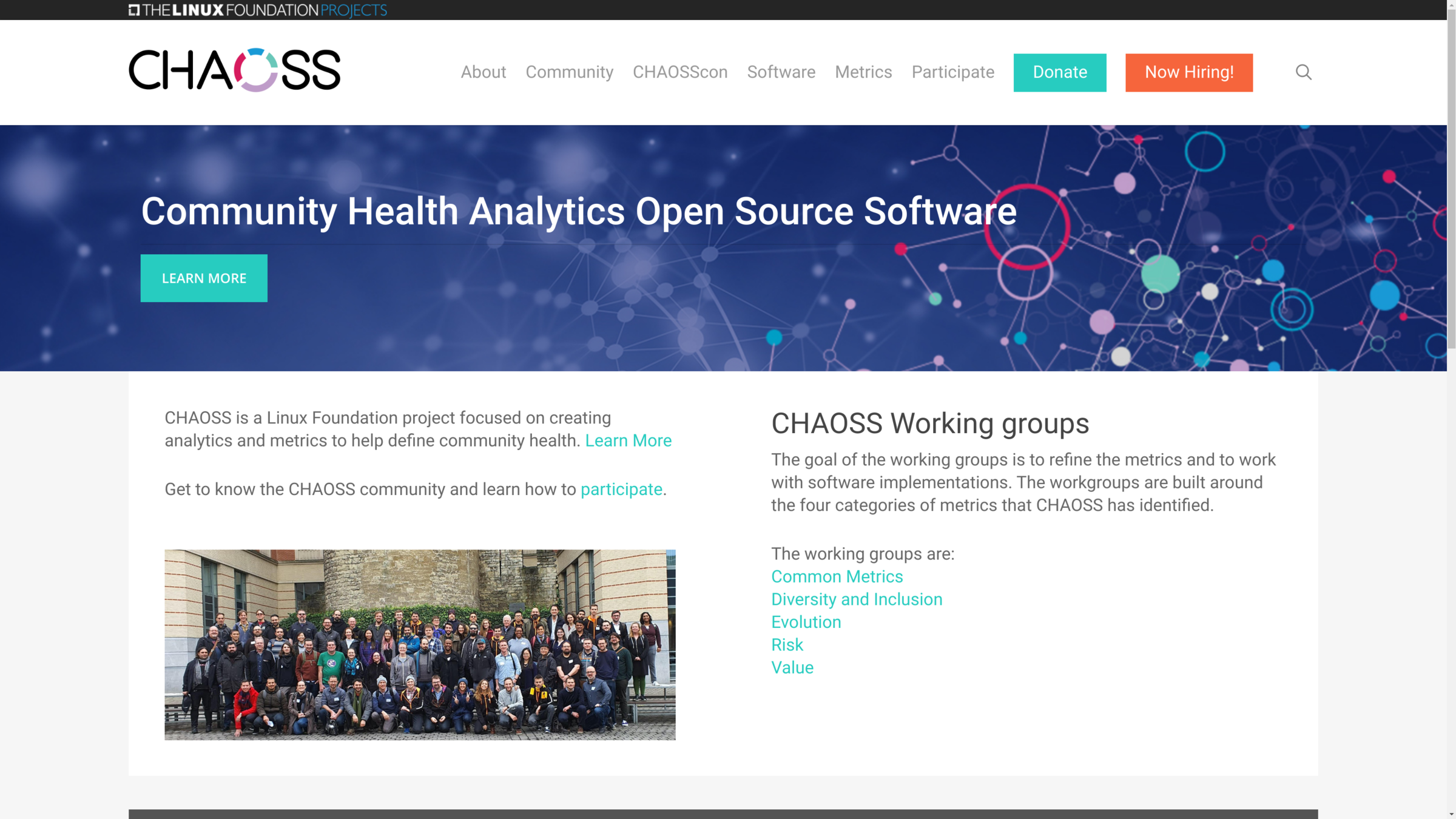Click the Linux Foundation Projects logo
Viewport: 1456px width, 819px height.
257,10
